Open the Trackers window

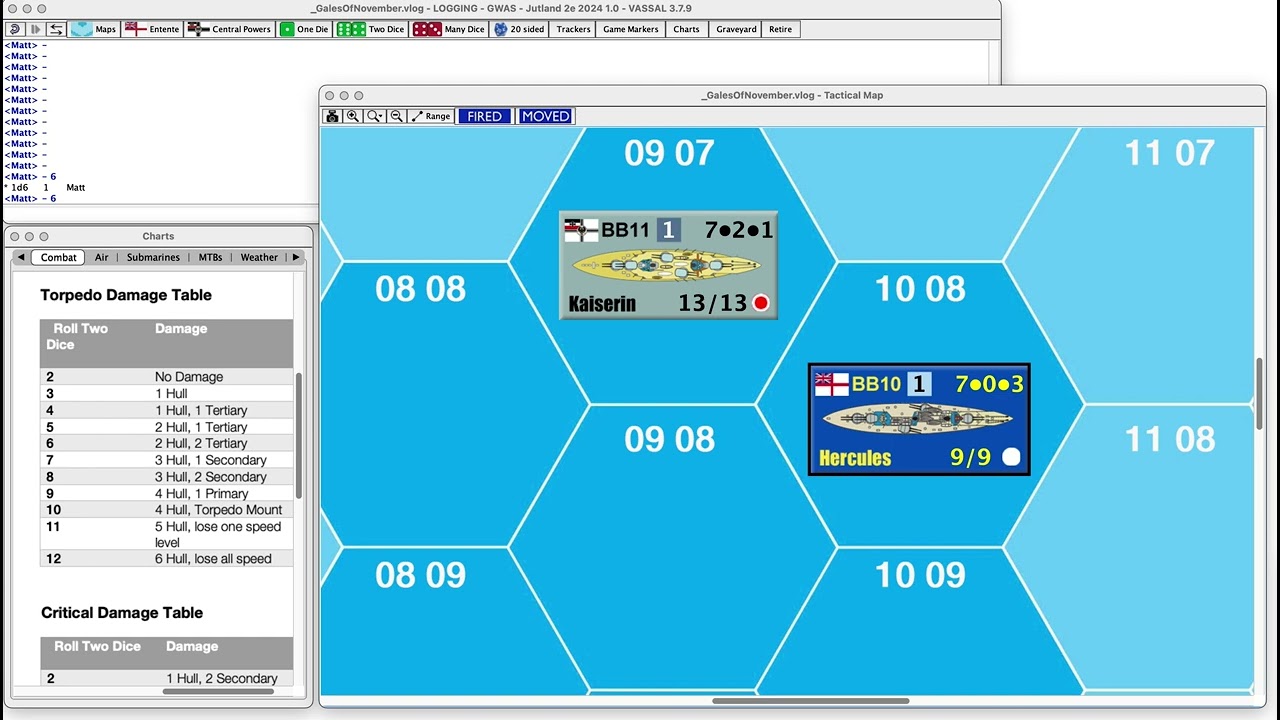pyautogui.click(x=574, y=29)
